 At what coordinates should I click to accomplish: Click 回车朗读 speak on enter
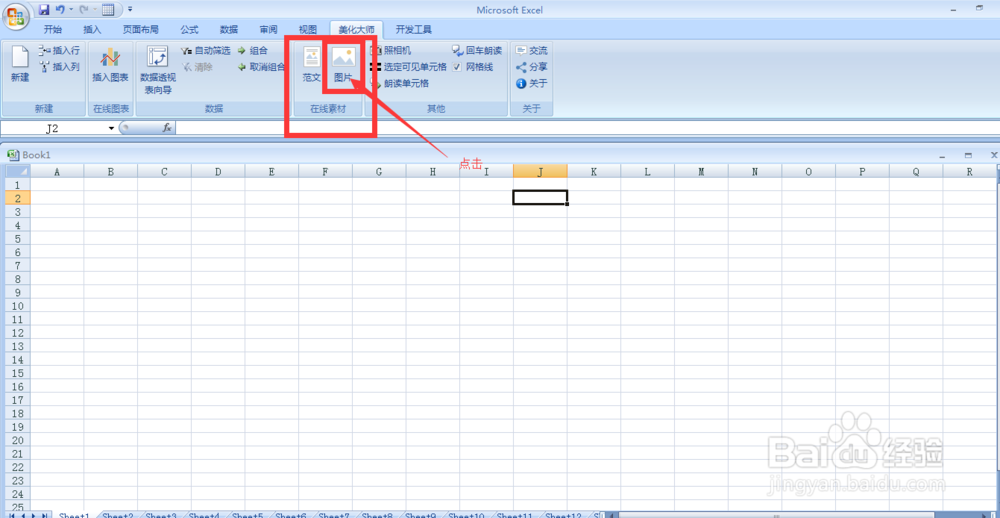[478, 50]
